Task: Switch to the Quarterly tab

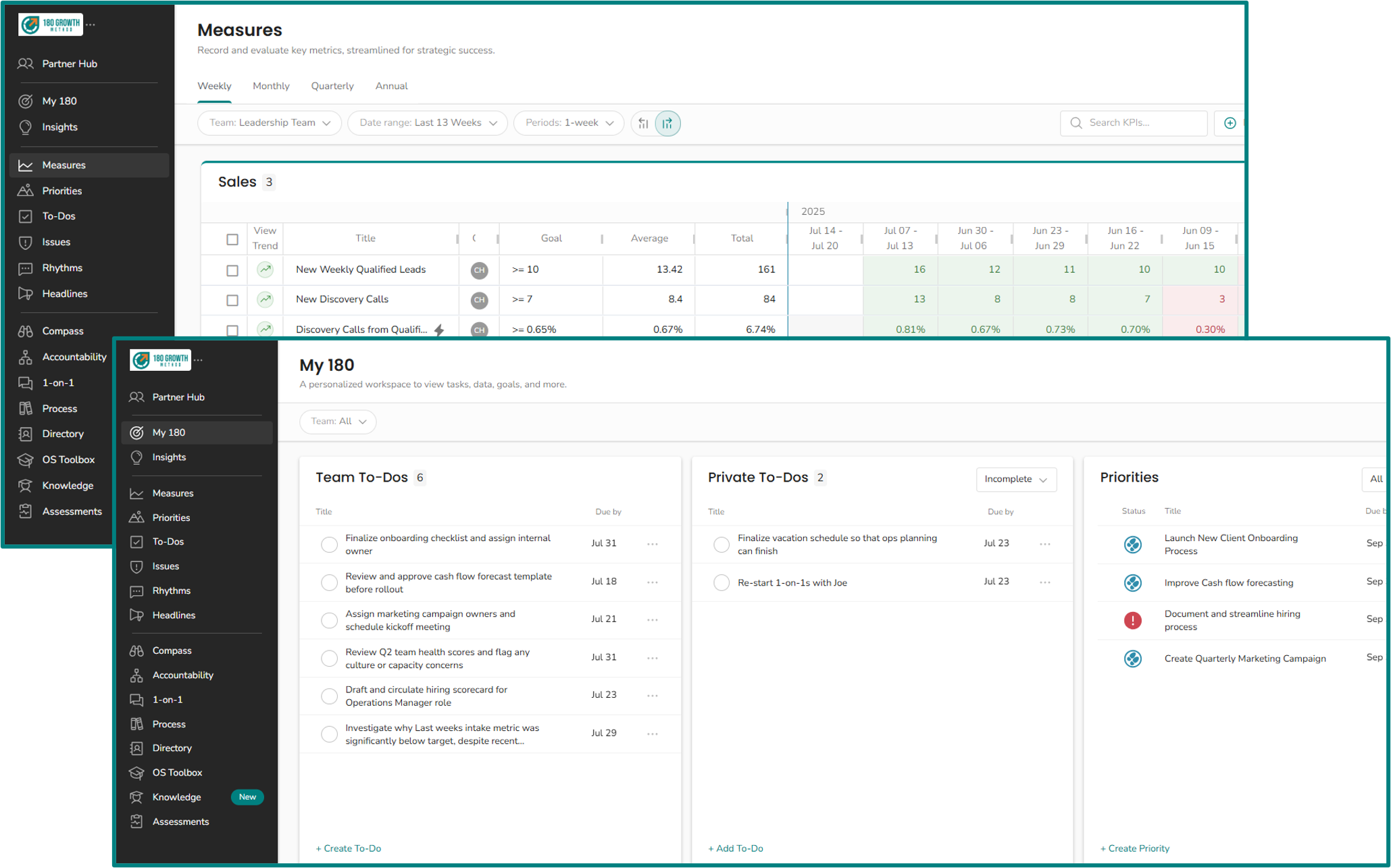Action: click(x=332, y=86)
